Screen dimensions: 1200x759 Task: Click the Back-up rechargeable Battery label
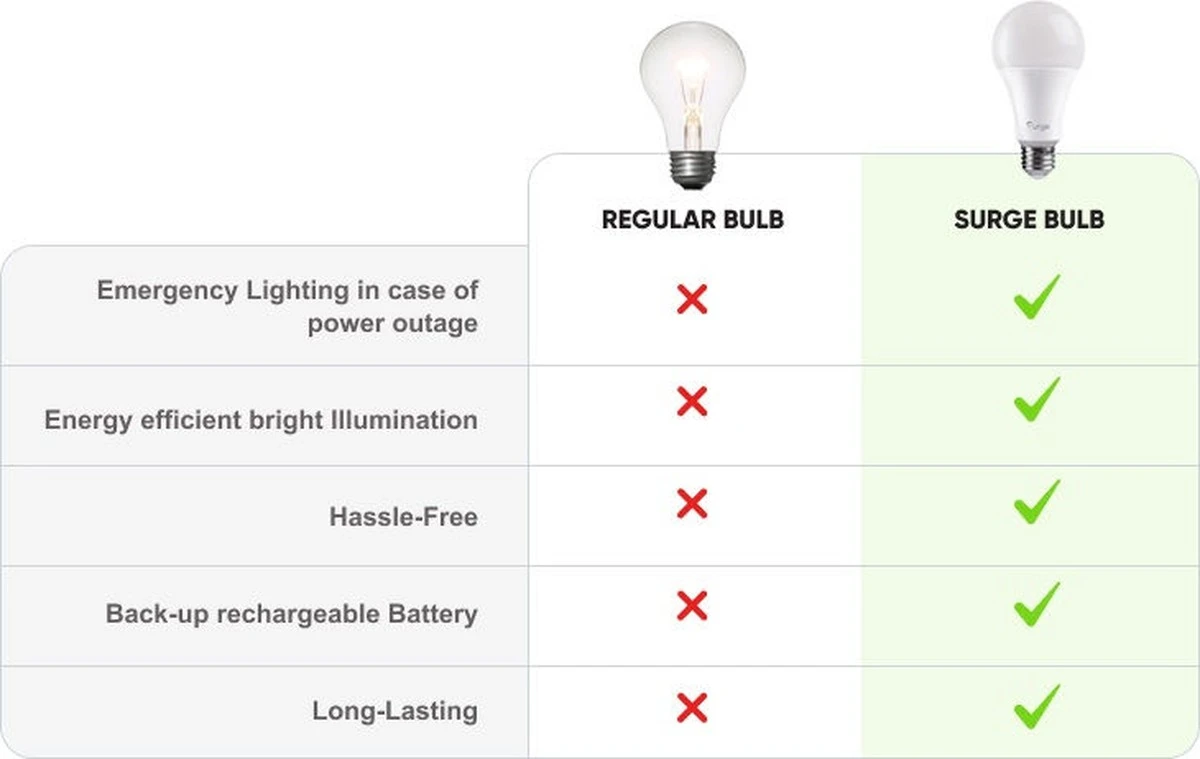point(291,613)
